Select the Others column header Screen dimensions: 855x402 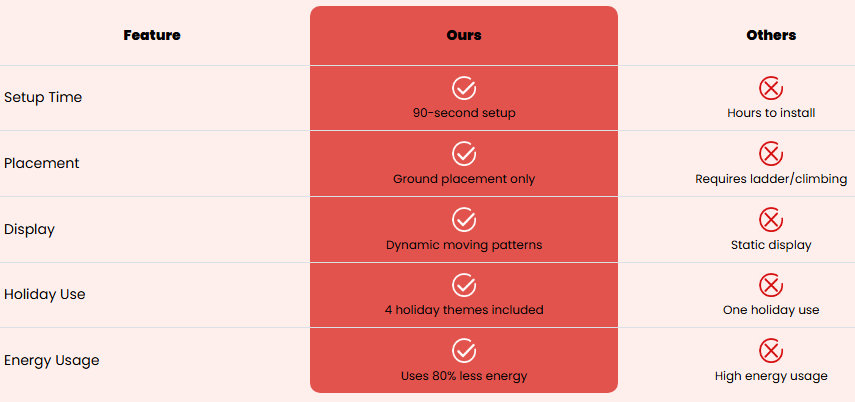click(771, 35)
